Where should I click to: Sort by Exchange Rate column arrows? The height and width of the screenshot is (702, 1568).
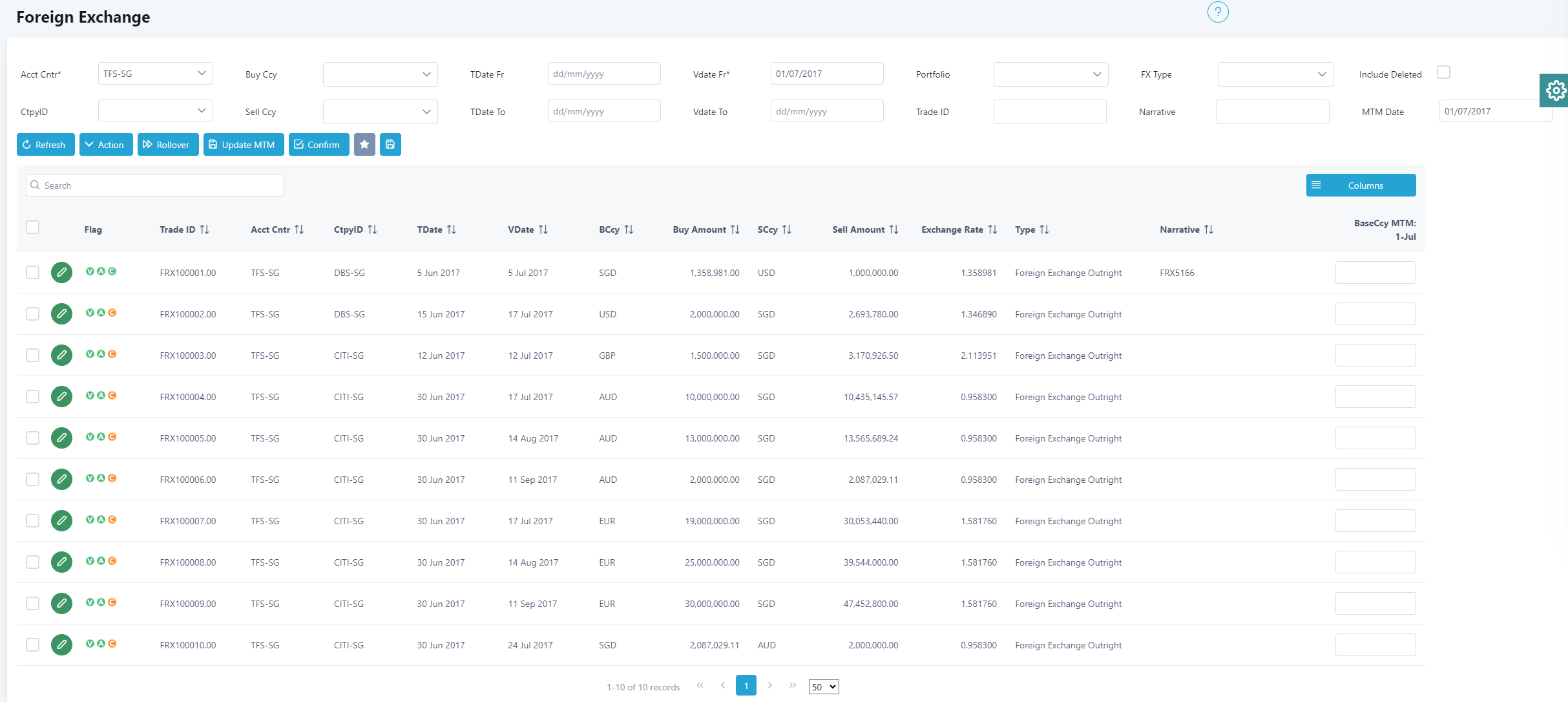(992, 229)
